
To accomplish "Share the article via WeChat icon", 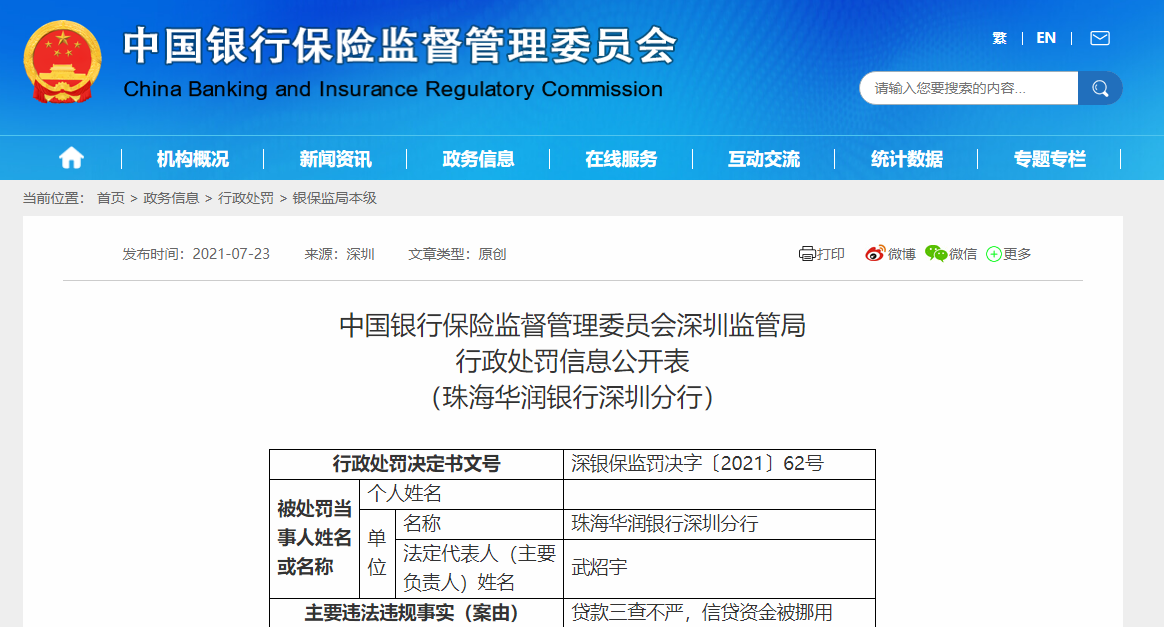I will [935, 254].
